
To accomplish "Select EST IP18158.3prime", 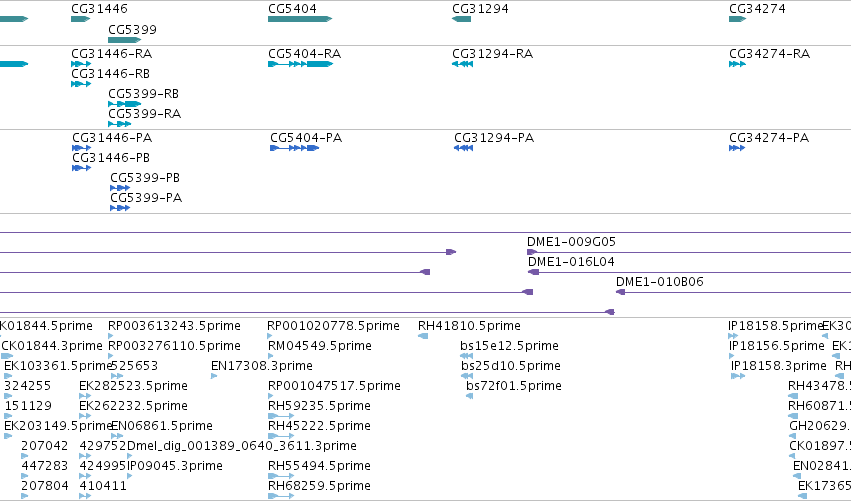I will pos(779,366).
